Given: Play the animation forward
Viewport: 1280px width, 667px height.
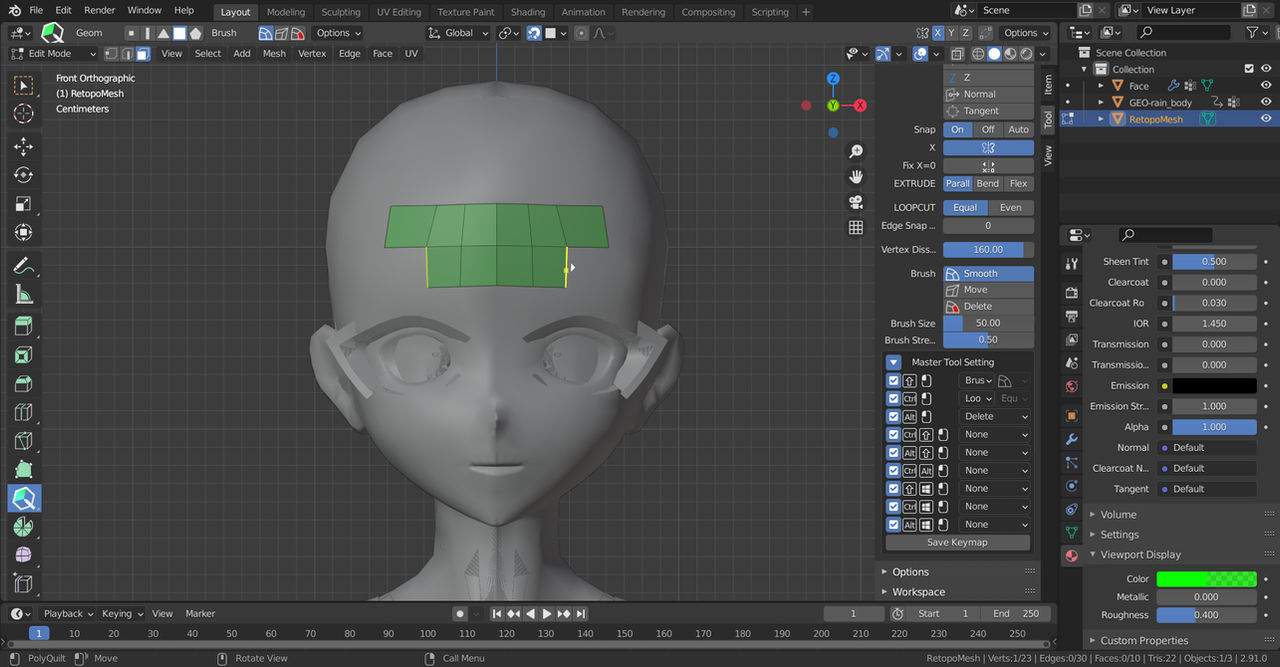Looking at the screenshot, I should point(547,613).
